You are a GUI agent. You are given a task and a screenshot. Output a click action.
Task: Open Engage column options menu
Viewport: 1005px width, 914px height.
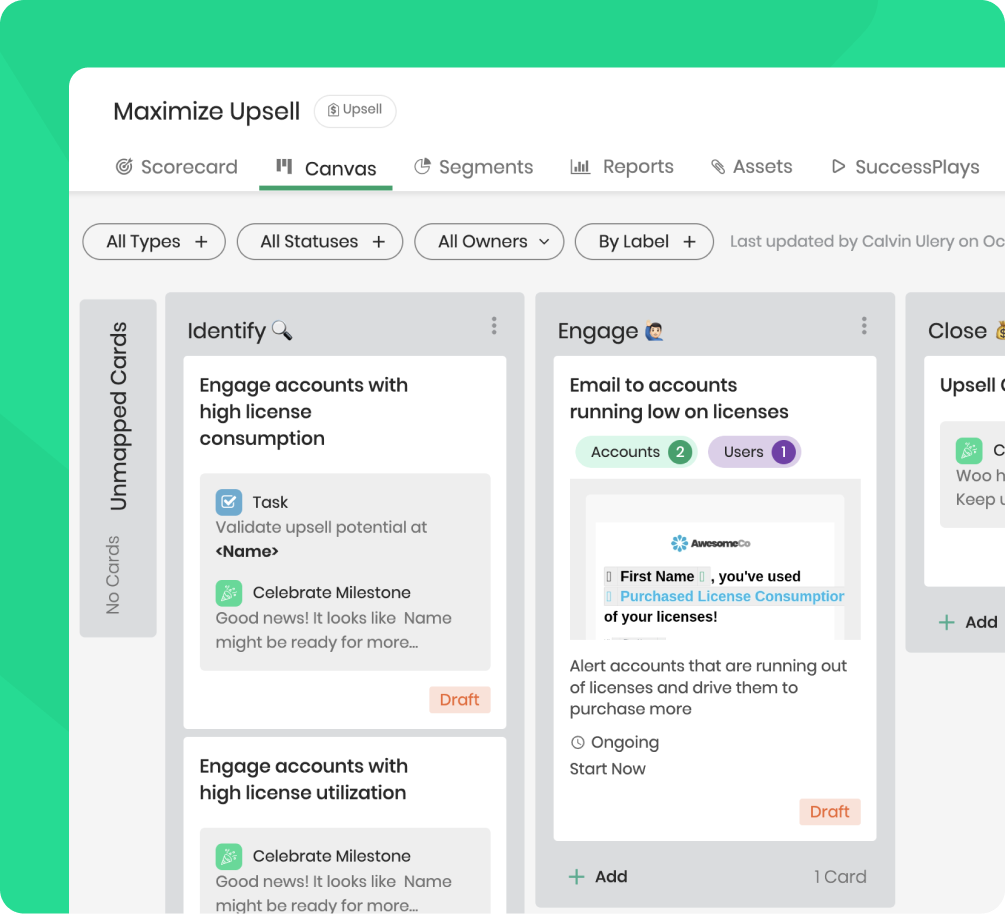864,326
